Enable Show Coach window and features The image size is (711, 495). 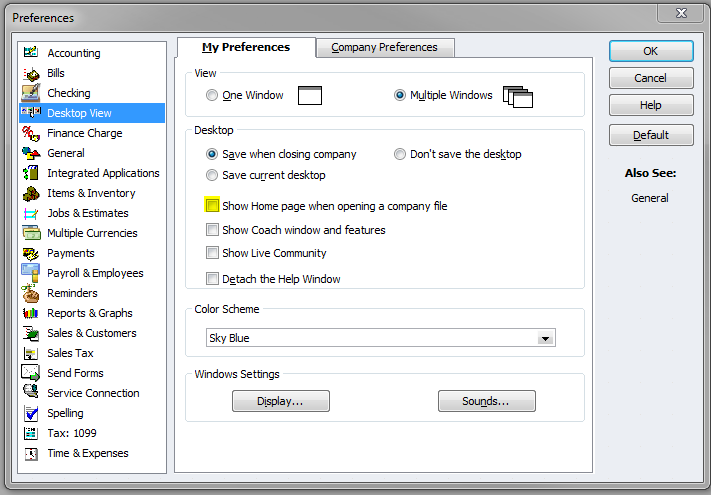(x=212, y=229)
